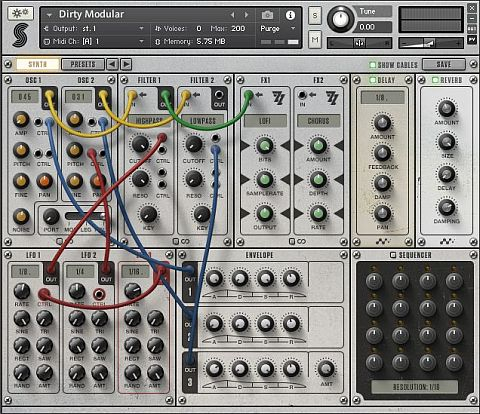This screenshot has width=480, height=414.
Task: Click the Envelope 3 OUT jack
Action: tap(190, 359)
